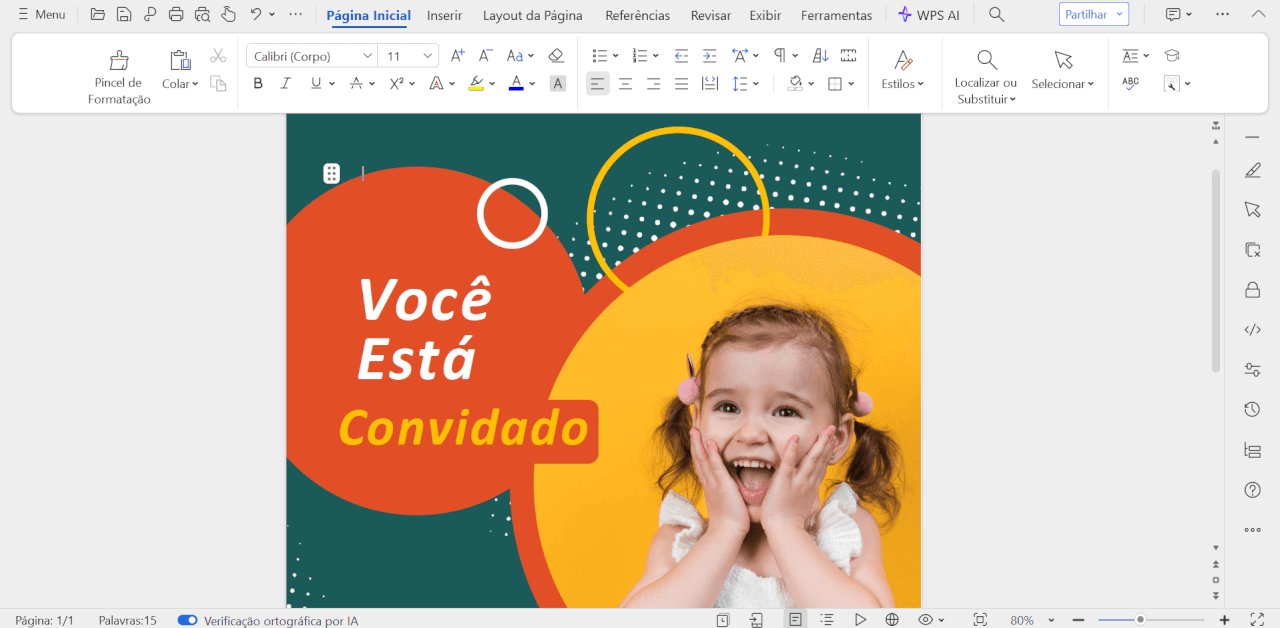1280x628 pixels.
Task: Select the Pincel de Formatação tool
Action: (x=117, y=73)
